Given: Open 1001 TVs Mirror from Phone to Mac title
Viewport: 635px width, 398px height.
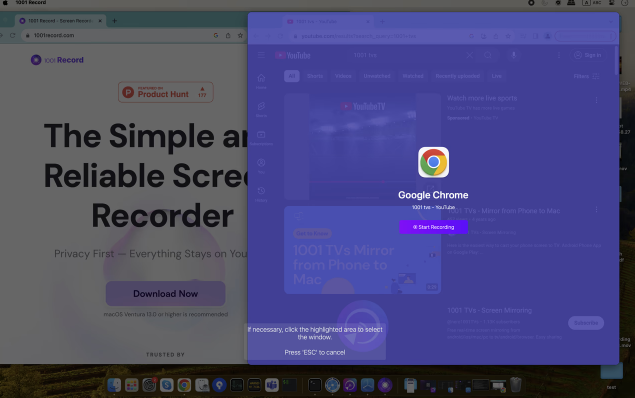Looking at the screenshot, I should (504, 211).
